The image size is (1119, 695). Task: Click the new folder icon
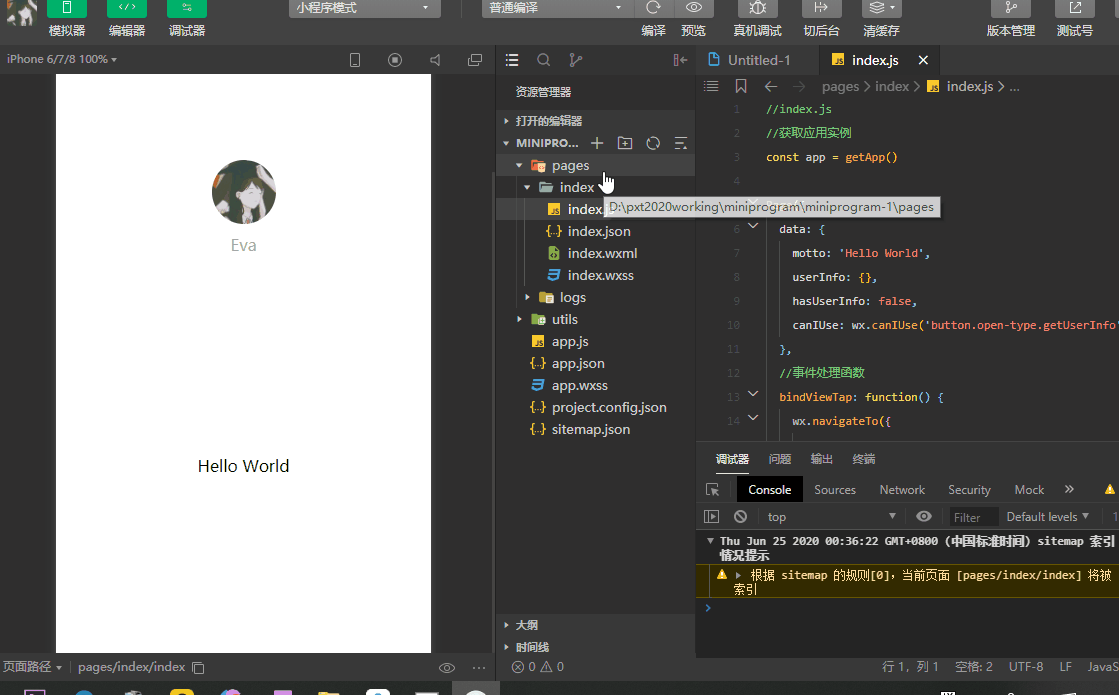625,143
